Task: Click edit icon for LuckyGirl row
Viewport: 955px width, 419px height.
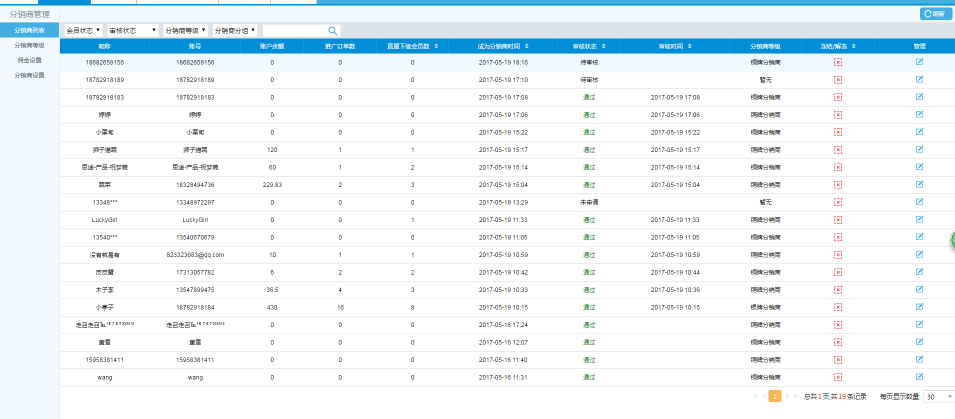Action: point(919,219)
